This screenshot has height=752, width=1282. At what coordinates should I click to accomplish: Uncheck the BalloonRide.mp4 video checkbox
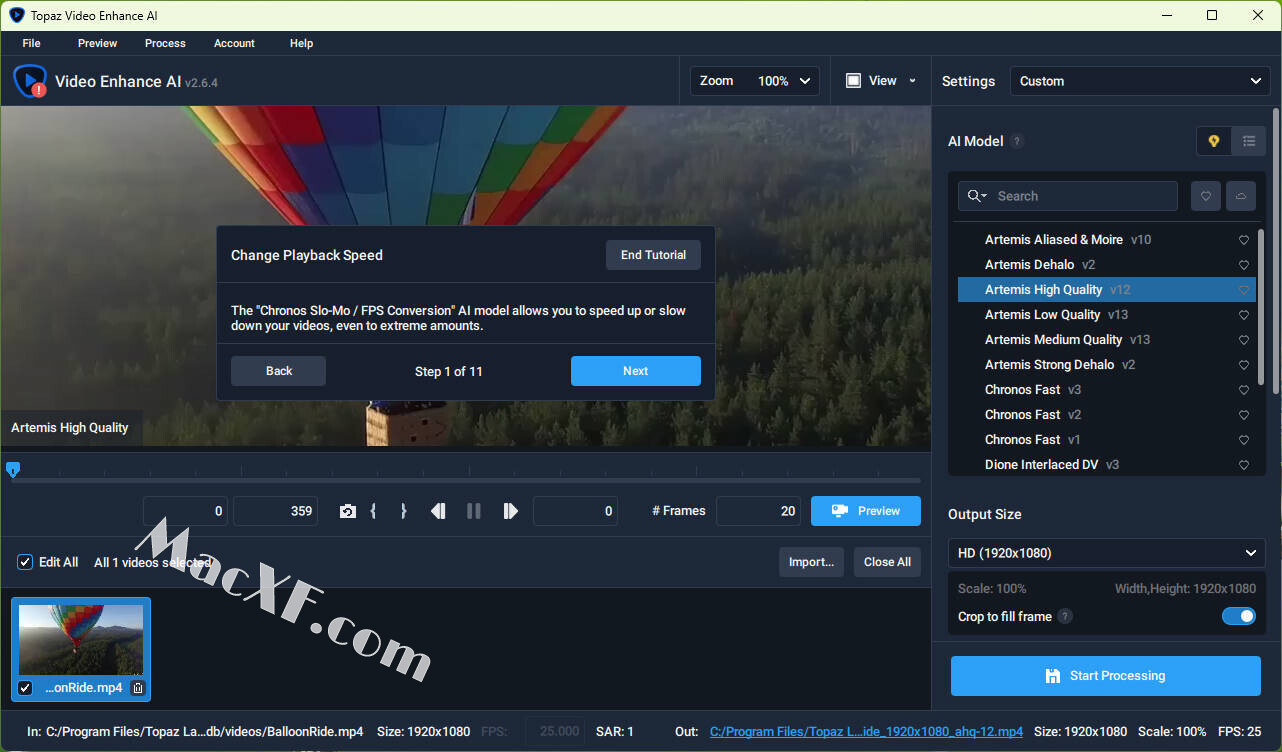25,688
